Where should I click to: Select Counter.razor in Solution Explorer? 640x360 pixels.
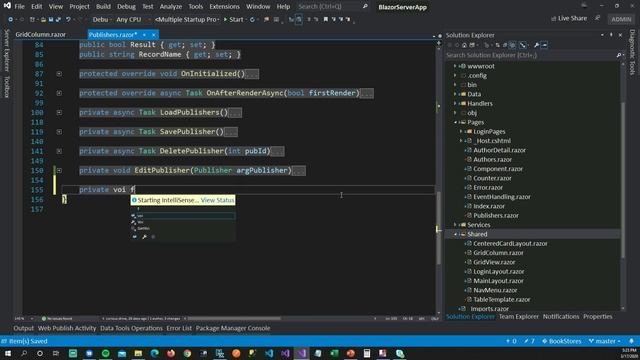click(x=492, y=178)
